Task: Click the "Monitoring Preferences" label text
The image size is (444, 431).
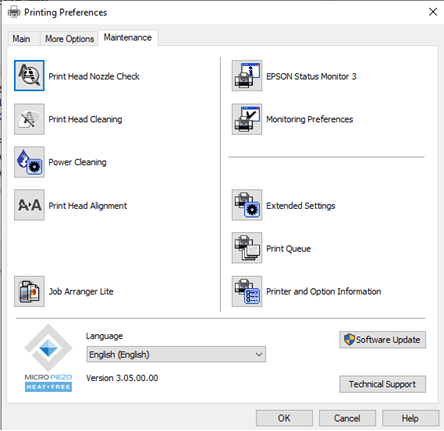Action: 310,119
